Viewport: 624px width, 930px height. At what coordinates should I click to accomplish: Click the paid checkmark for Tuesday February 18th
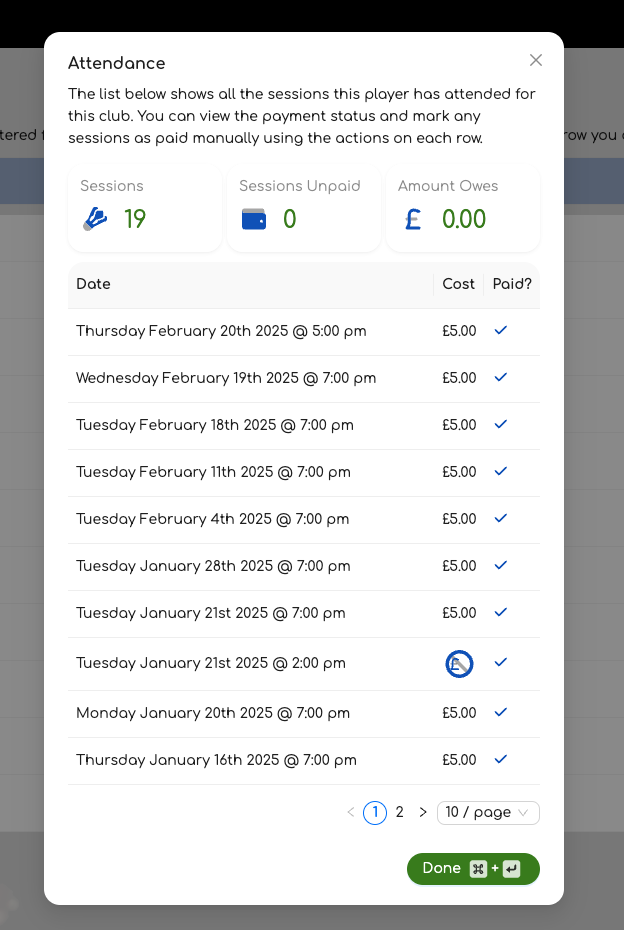click(x=501, y=424)
